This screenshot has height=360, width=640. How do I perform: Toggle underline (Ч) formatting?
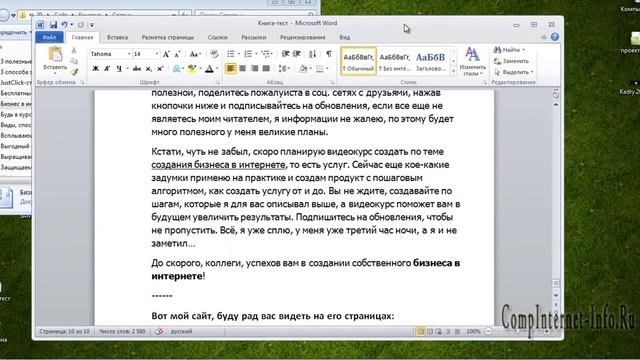[119, 69]
